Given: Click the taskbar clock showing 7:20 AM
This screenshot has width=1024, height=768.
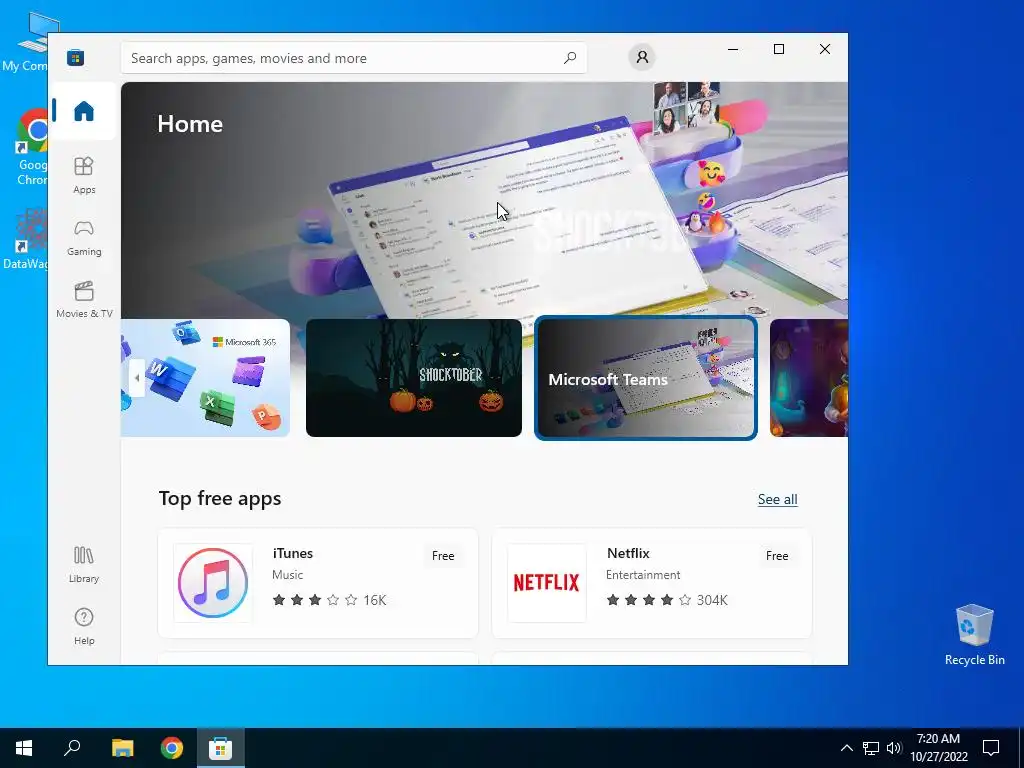Looking at the screenshot, I should pyautogui.click(x=938, y=748).
